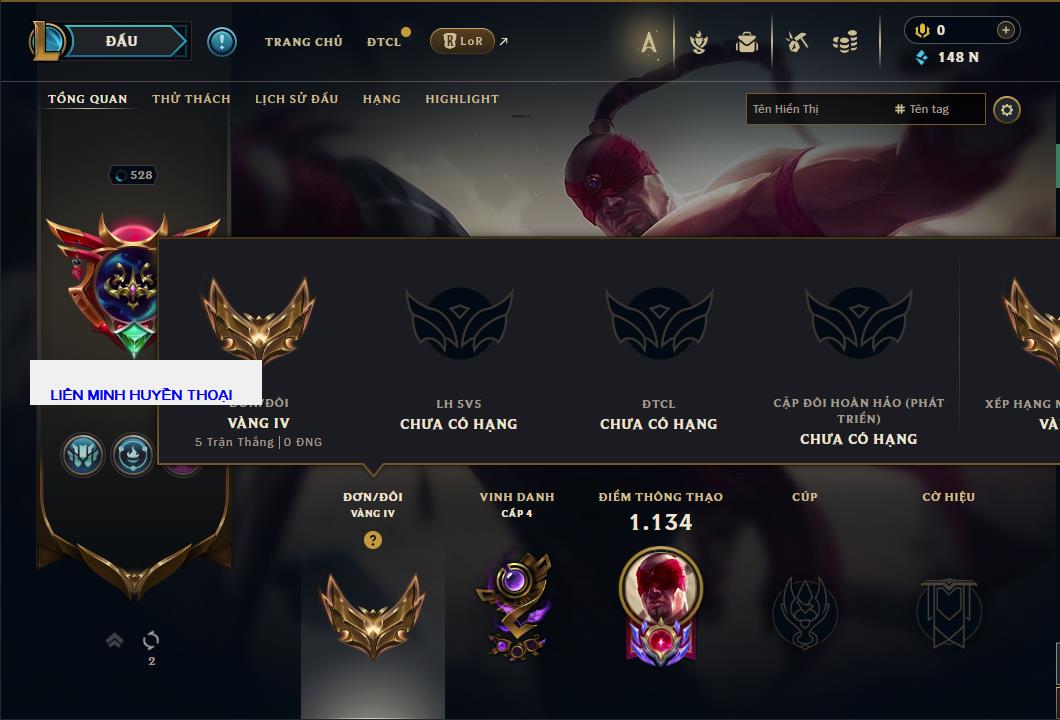This screenshot has height=720, width=1060.
Task: Open the HIGHLIGHT tab
Action: [x=462, y=99]
